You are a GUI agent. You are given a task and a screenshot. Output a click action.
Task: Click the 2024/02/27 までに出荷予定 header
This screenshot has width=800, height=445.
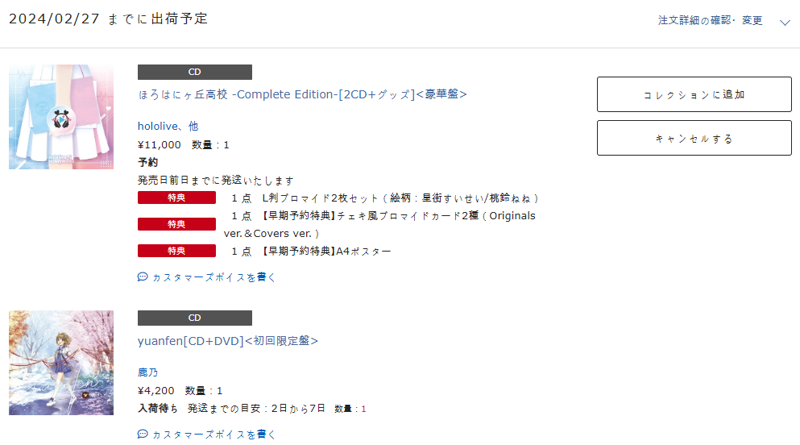[x=108, y=19]
